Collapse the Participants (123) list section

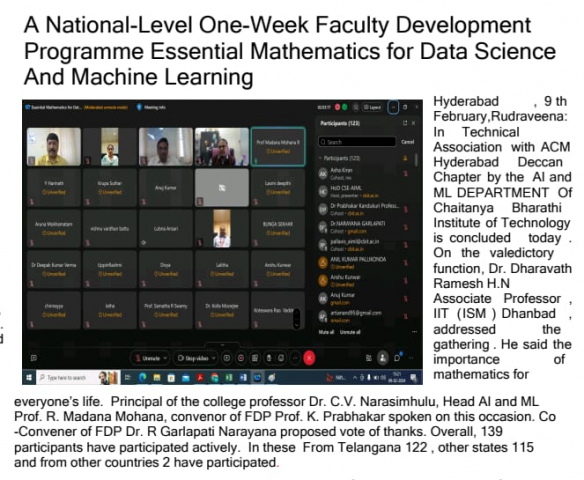(x=320, y=158)
